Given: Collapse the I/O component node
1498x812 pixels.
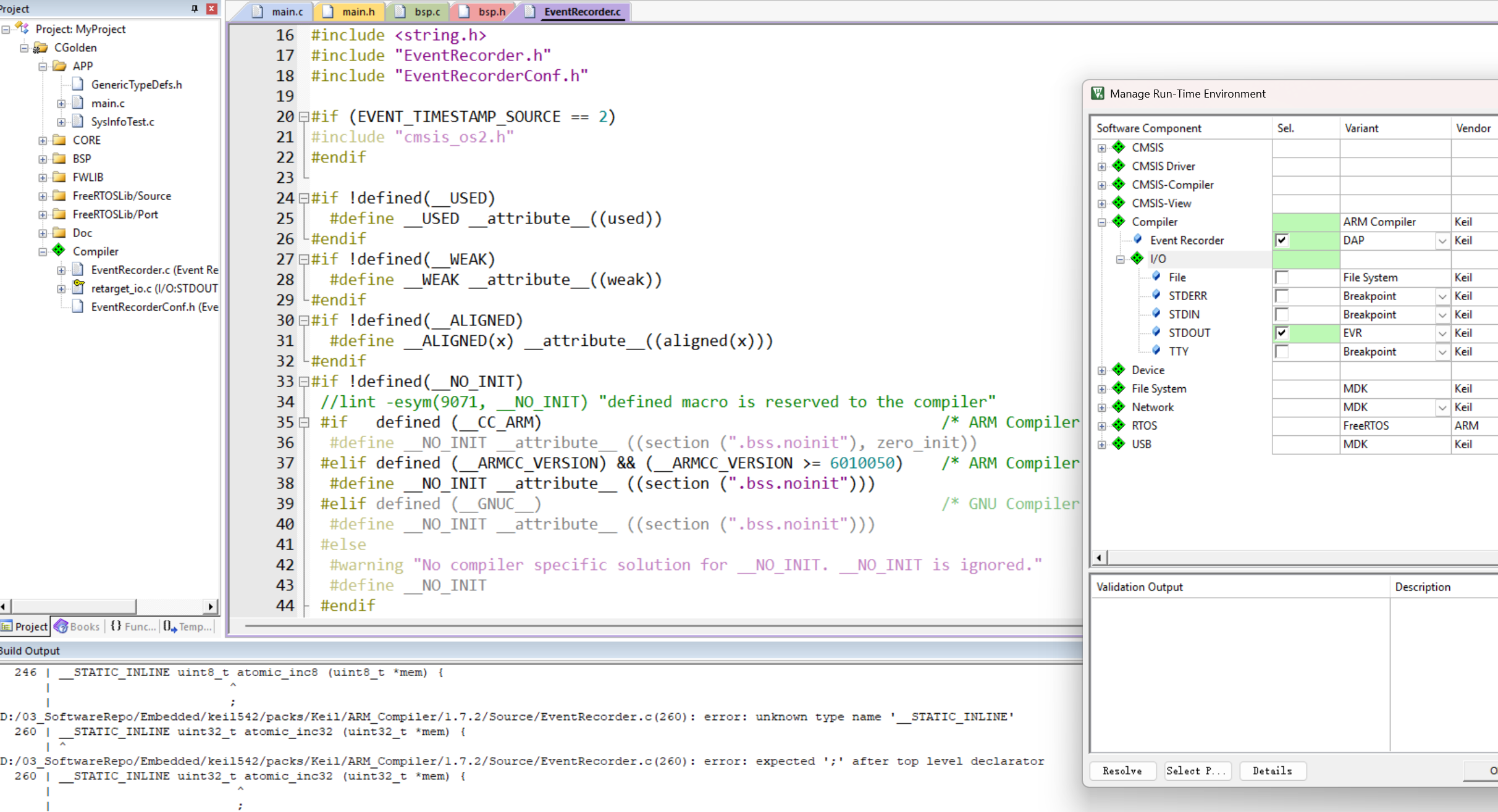Looking at the screenshot, I should [1120, 259].
